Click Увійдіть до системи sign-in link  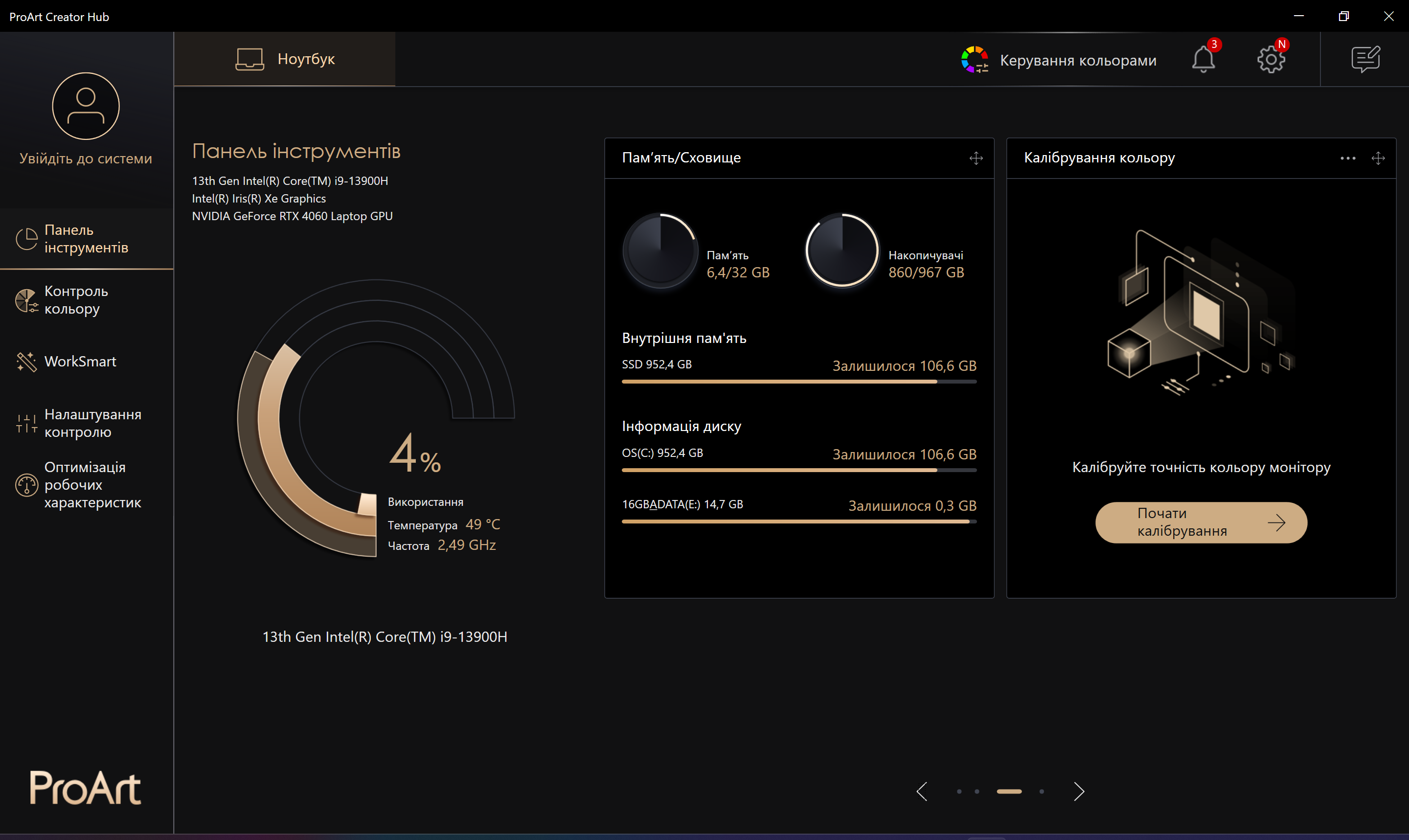coord(86,159)
